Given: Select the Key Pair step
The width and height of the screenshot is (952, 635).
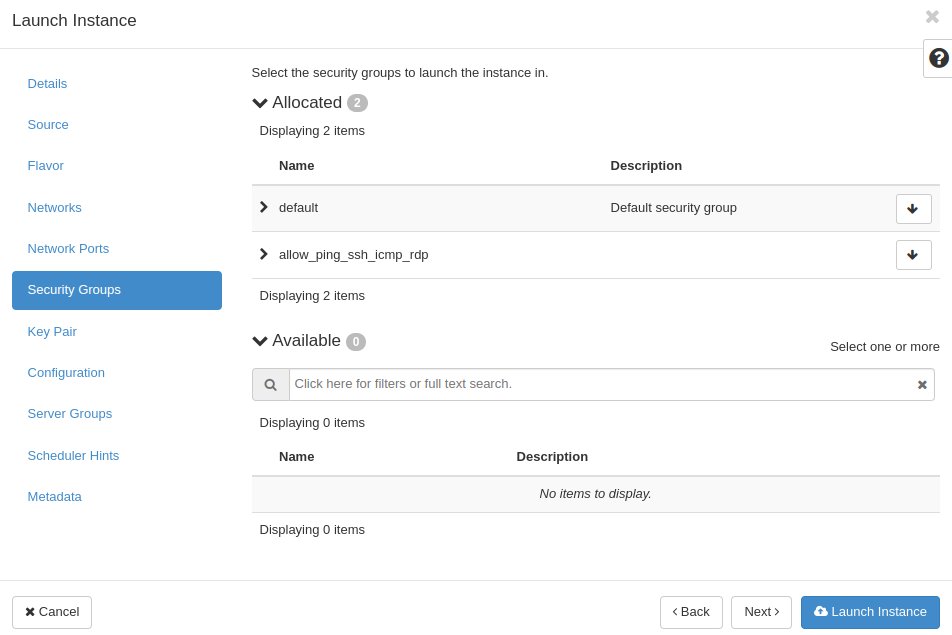Looking at the screenshot, I should tap(52, 332).
